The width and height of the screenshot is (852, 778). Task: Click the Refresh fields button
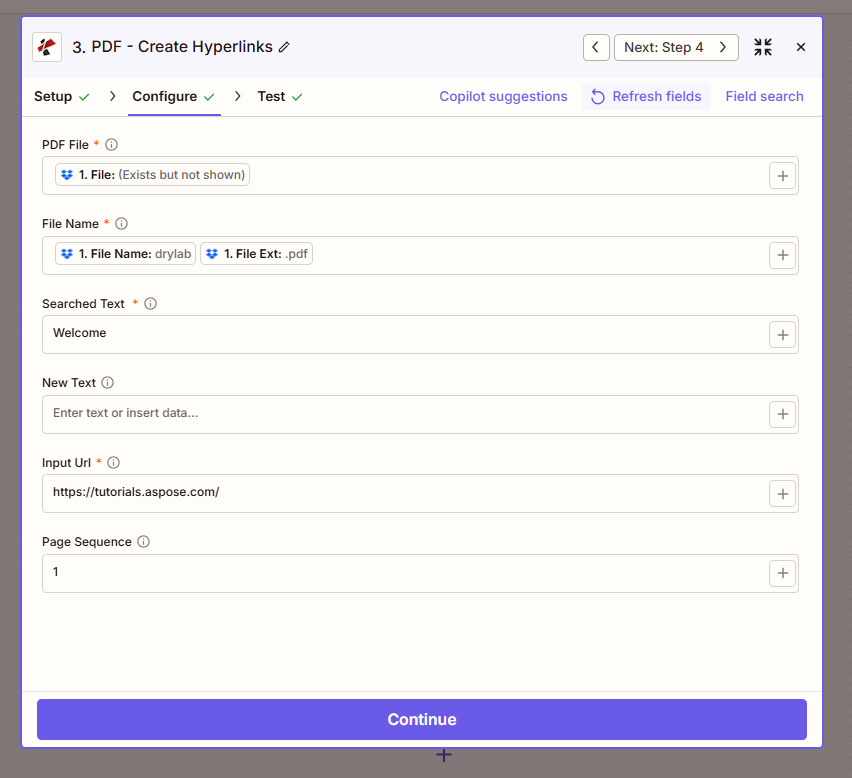pyautogui.click(x=646, y=97)
